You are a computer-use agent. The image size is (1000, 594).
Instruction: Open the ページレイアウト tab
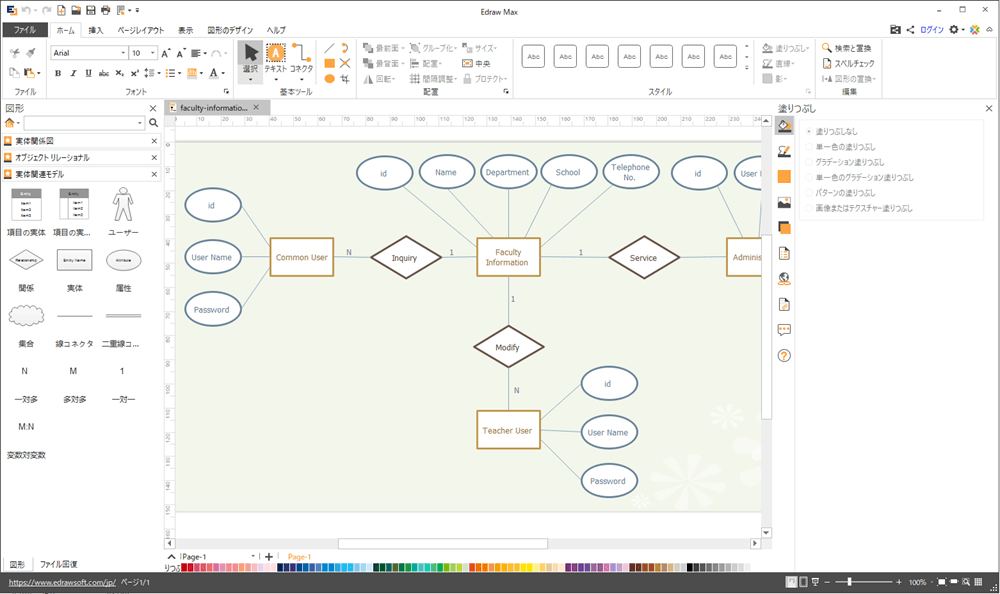140,30
